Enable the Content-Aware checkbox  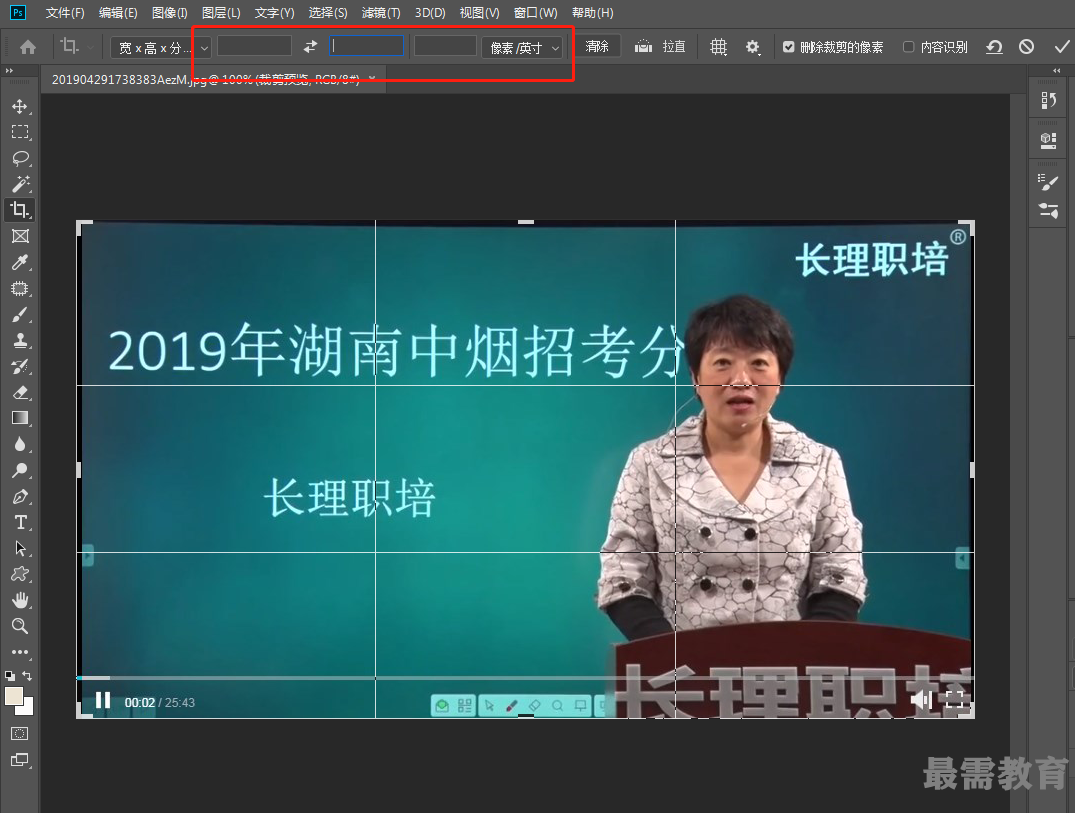coord(908,47)
